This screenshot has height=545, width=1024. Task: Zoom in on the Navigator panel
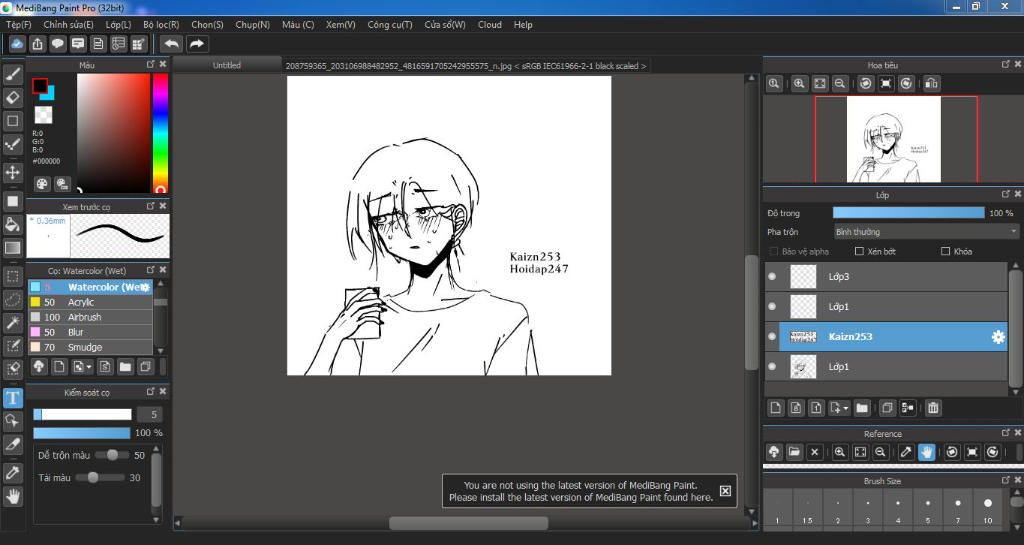(799, 84)
